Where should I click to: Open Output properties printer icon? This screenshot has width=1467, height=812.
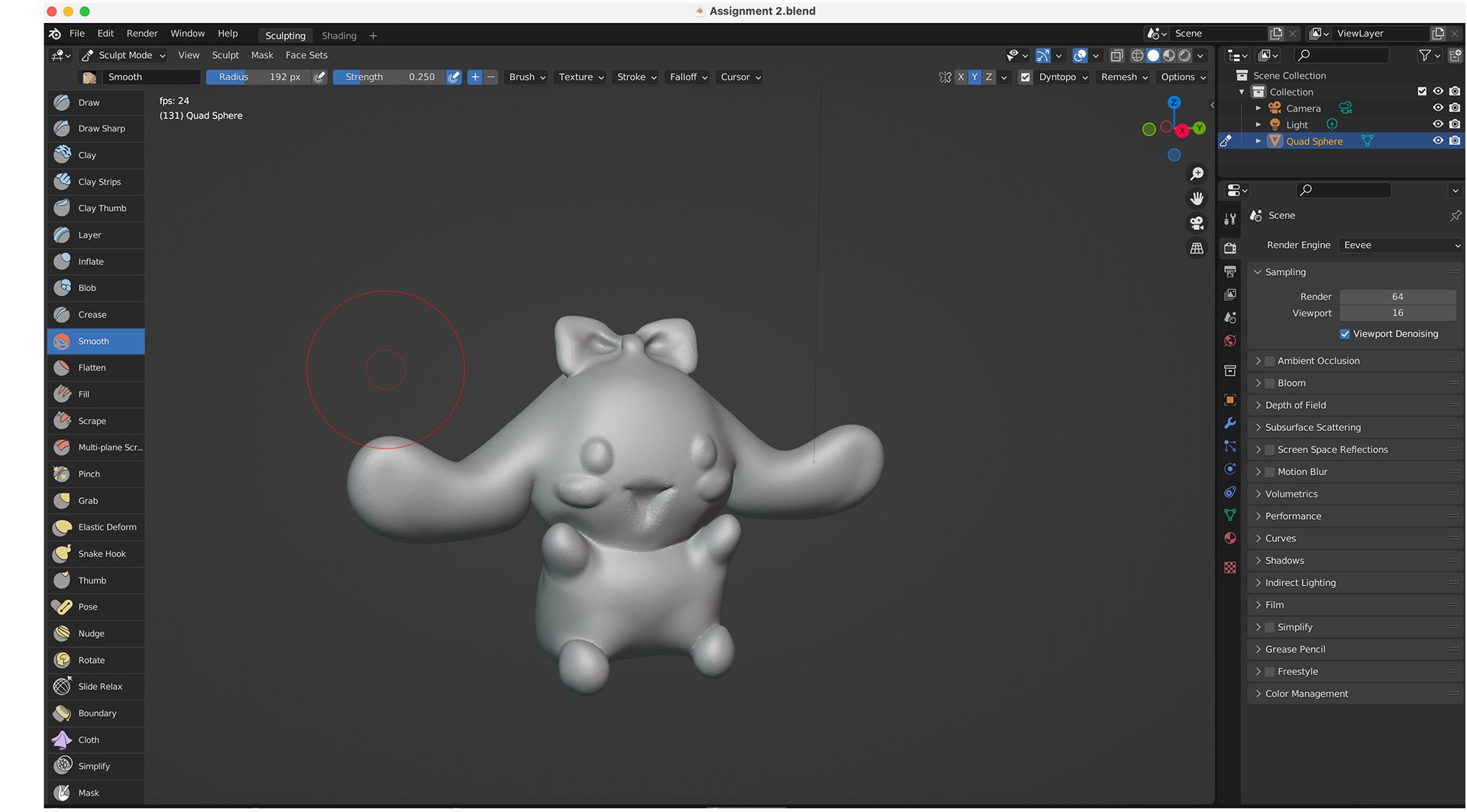point(1229,271)
